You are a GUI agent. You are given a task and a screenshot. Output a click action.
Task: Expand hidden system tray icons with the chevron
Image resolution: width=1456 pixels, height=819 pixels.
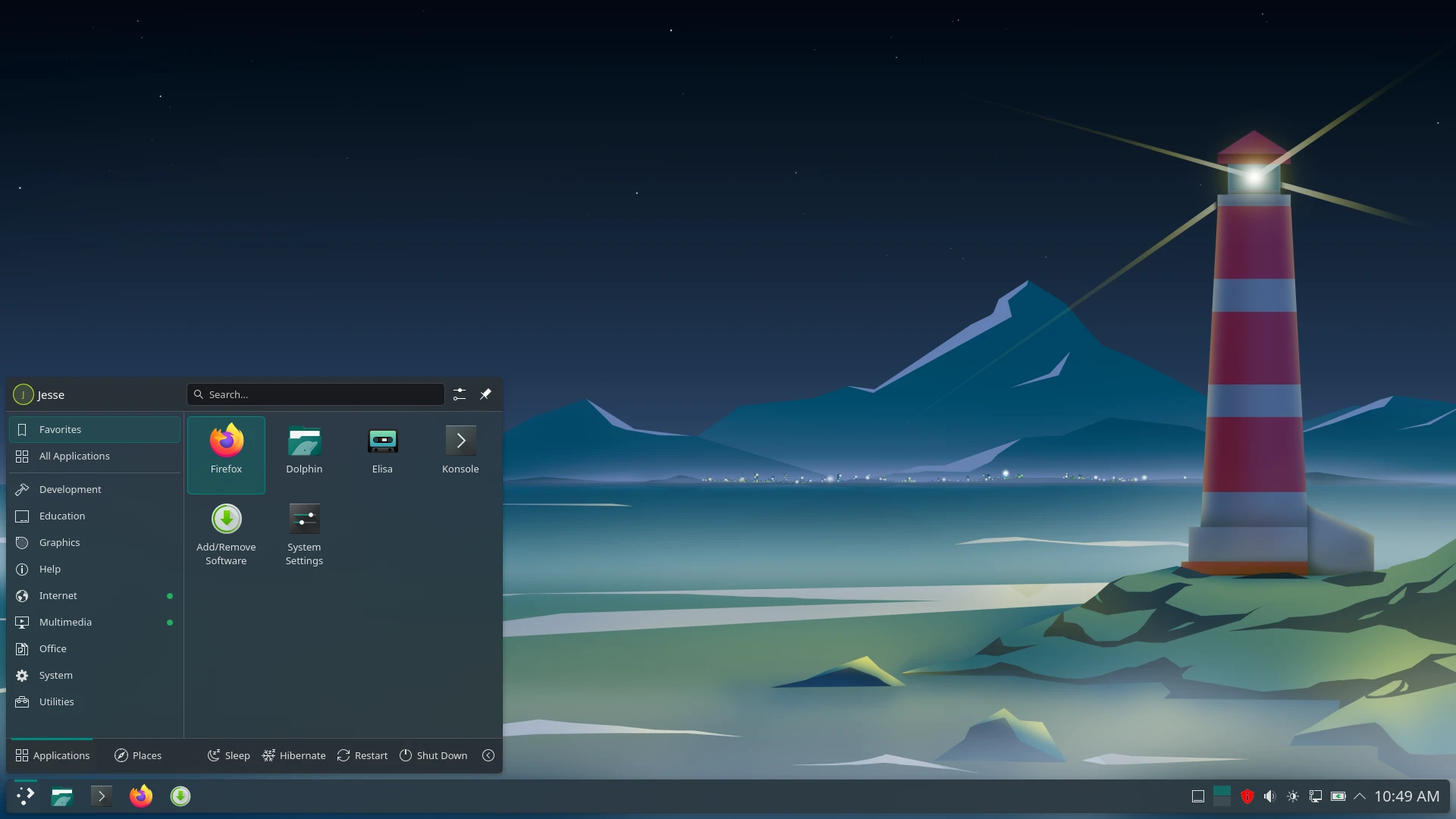pyautogui.click(x=1360, y=796)
